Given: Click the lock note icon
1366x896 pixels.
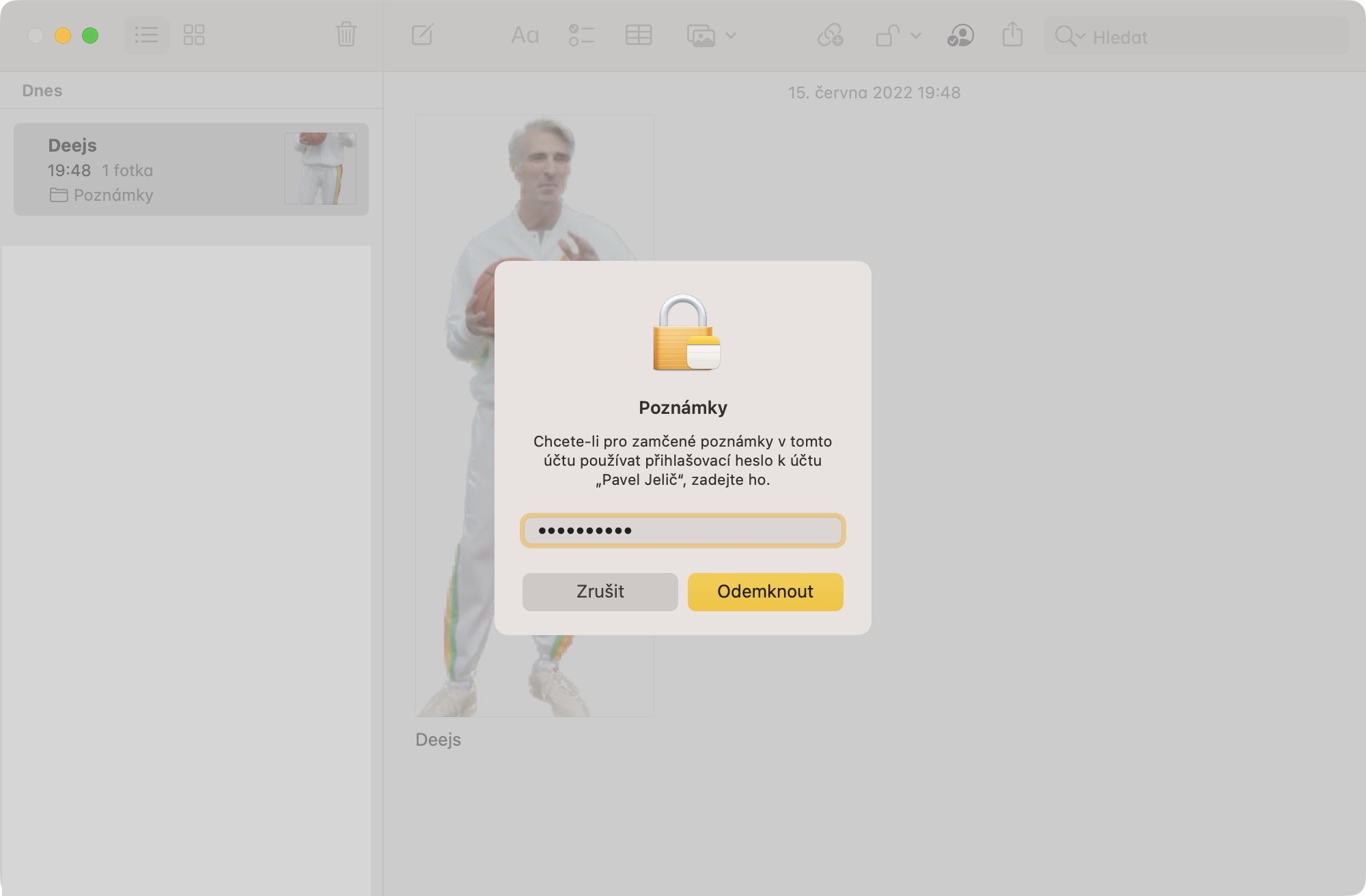Looking at the screenshot, I should 887,35.
